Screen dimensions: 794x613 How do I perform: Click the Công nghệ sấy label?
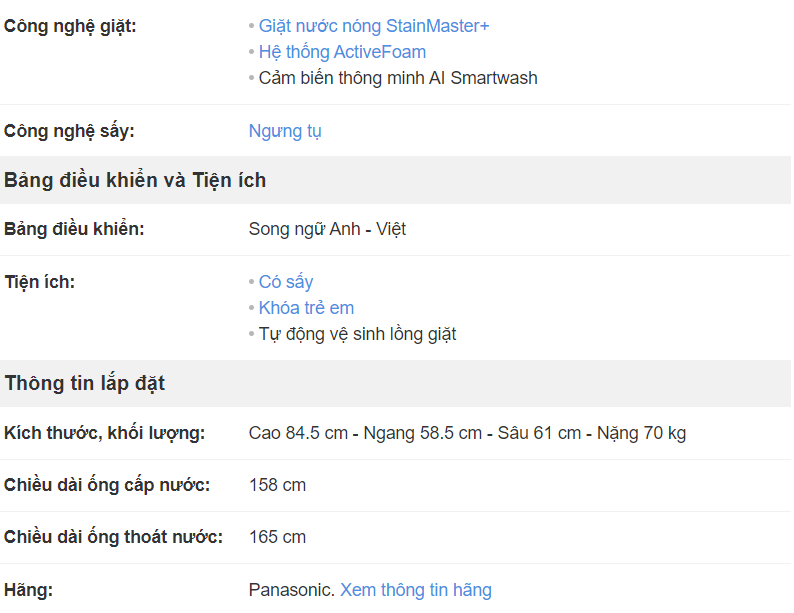69,131
